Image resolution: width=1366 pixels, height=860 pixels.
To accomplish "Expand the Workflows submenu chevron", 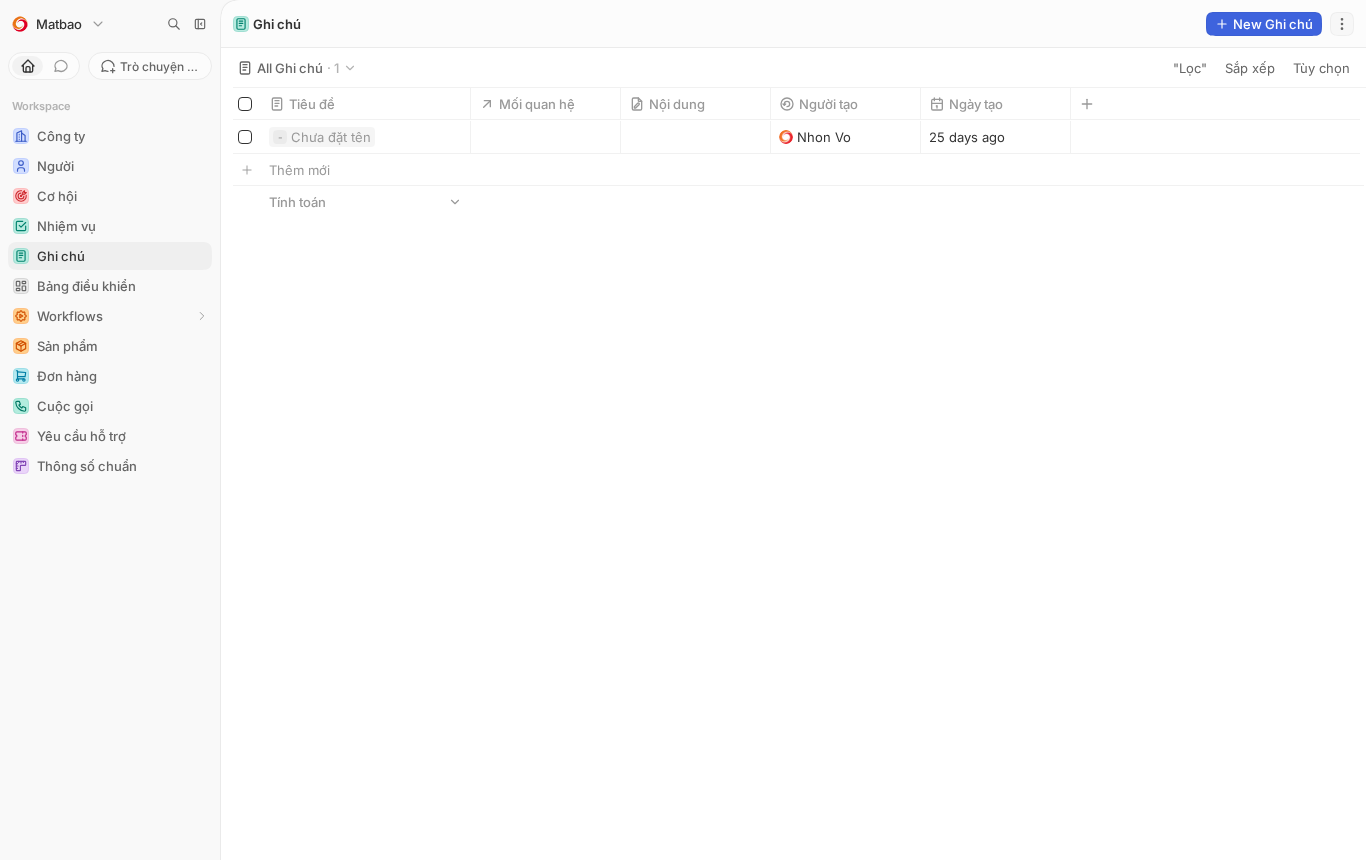I will point(202,316).
